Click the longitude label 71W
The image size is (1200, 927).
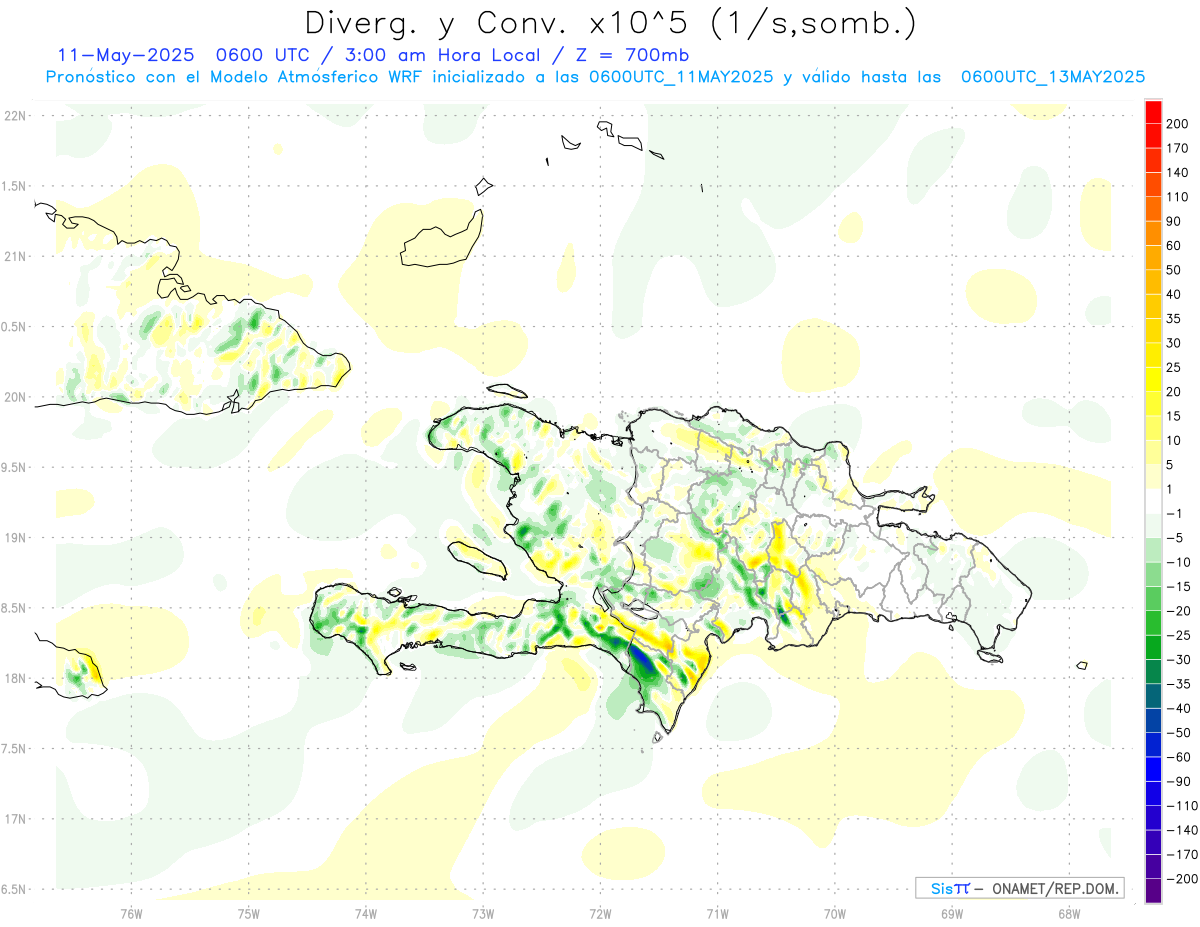tap(718, 913)
